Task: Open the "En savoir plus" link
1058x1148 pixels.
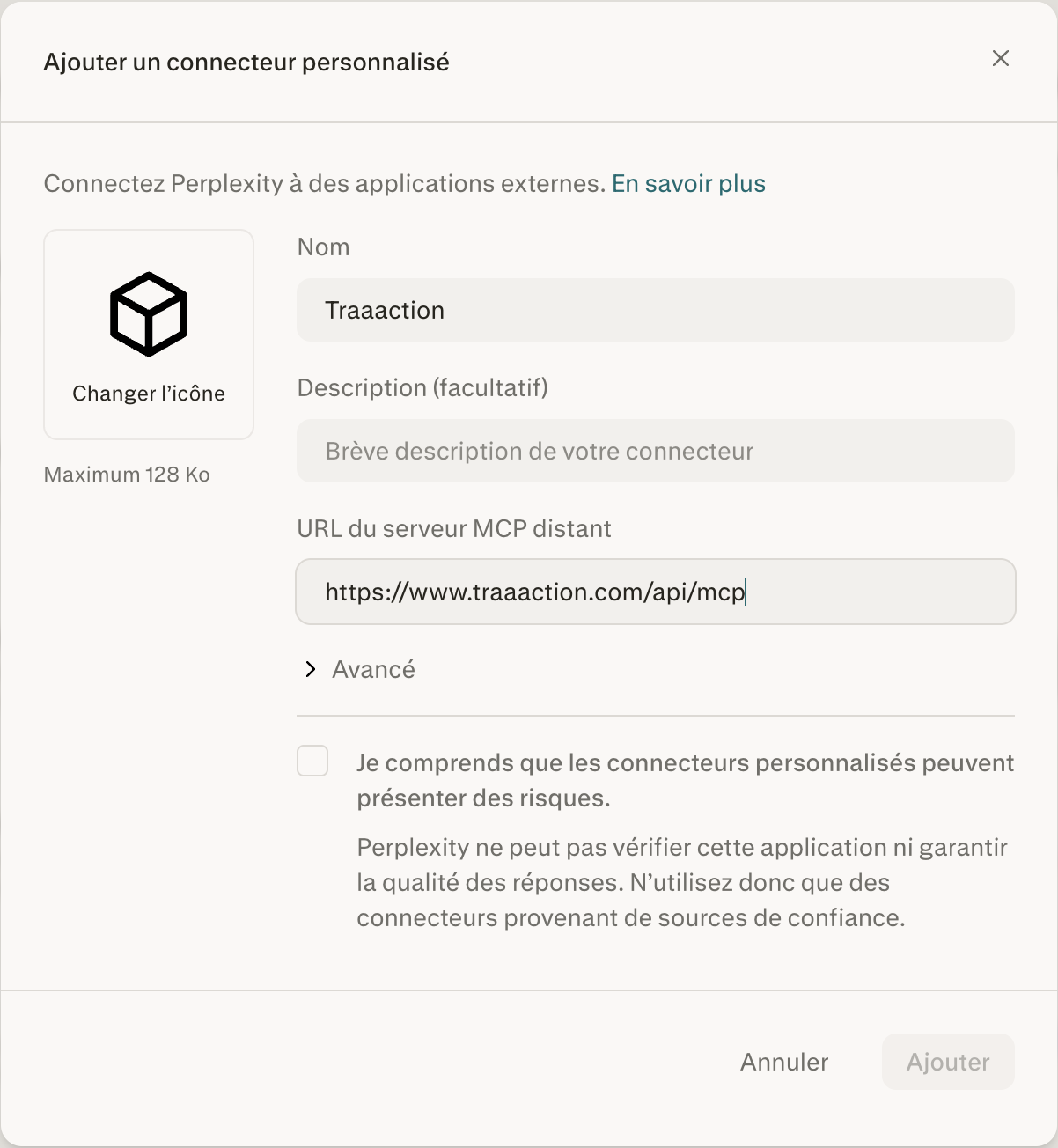Action: tap(688, 184)
